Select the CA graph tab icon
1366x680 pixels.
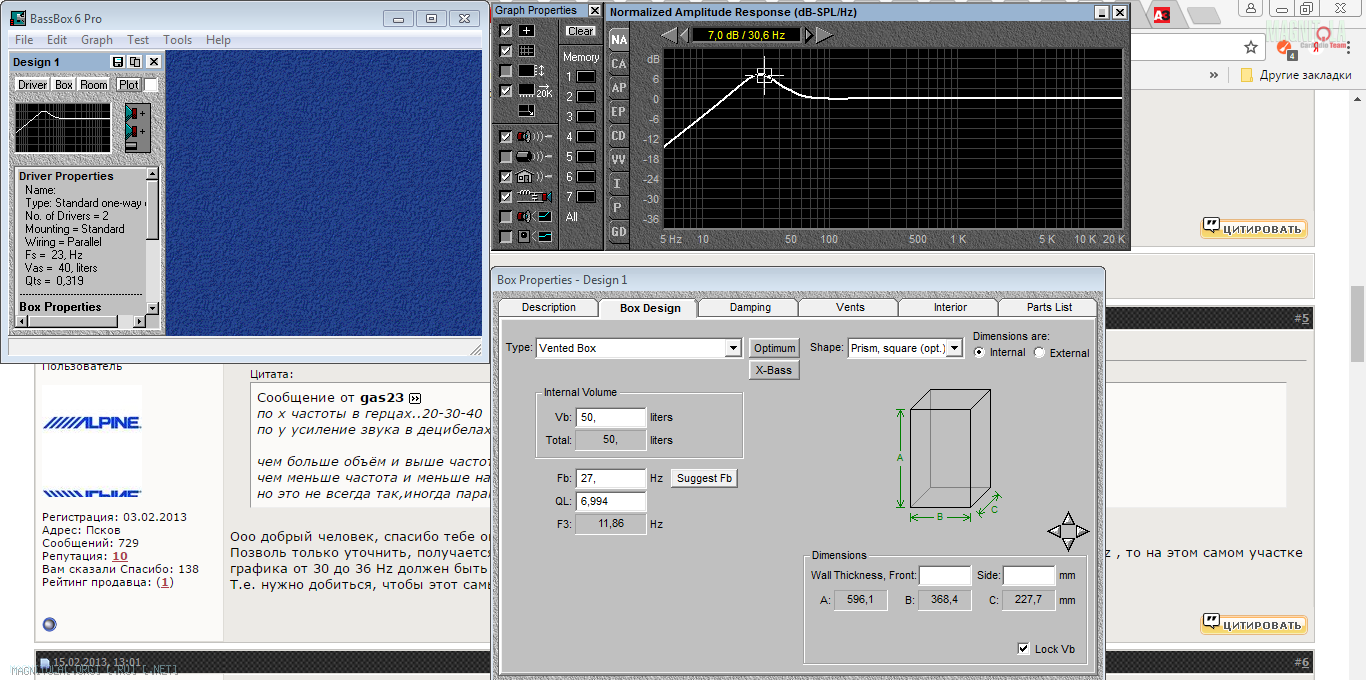(x=619, y=64)
